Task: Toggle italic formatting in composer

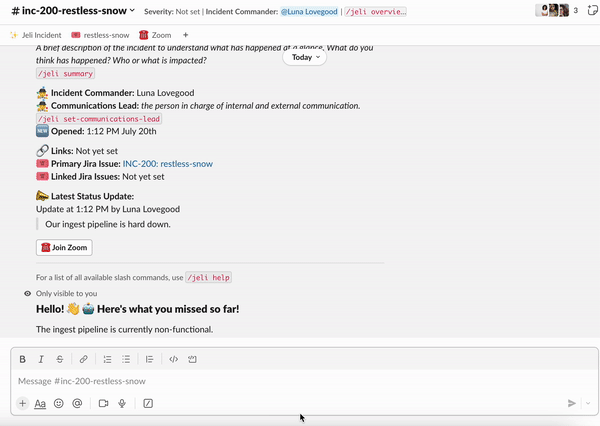Action: pyautogui.click(x=41, y=359)
